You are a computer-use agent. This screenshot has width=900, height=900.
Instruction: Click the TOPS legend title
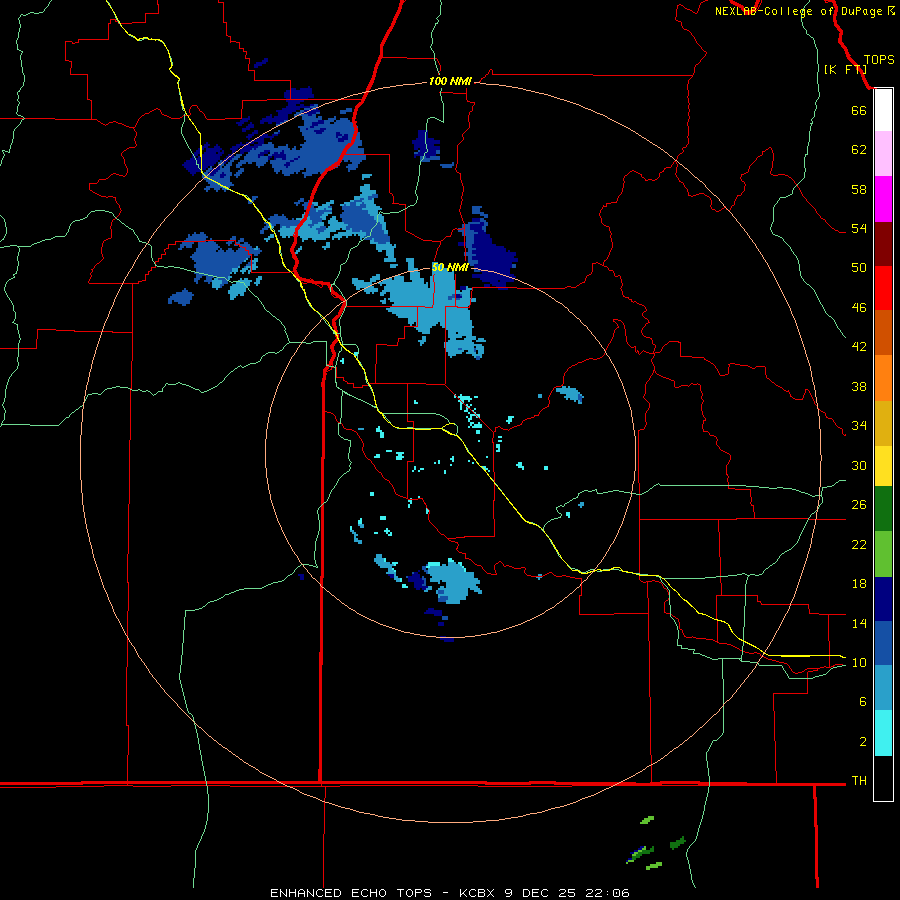tap(879, 60)
